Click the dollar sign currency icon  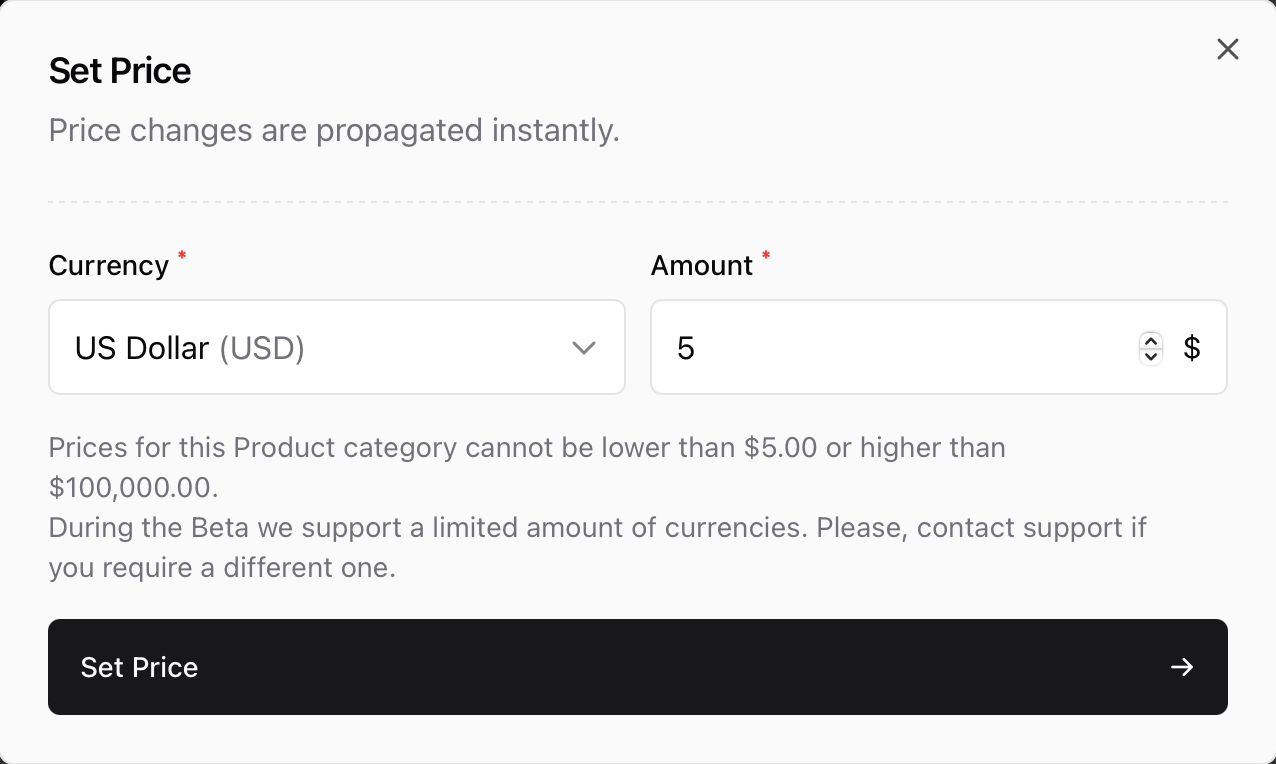pyautogui.click(x=1192, y=347)
